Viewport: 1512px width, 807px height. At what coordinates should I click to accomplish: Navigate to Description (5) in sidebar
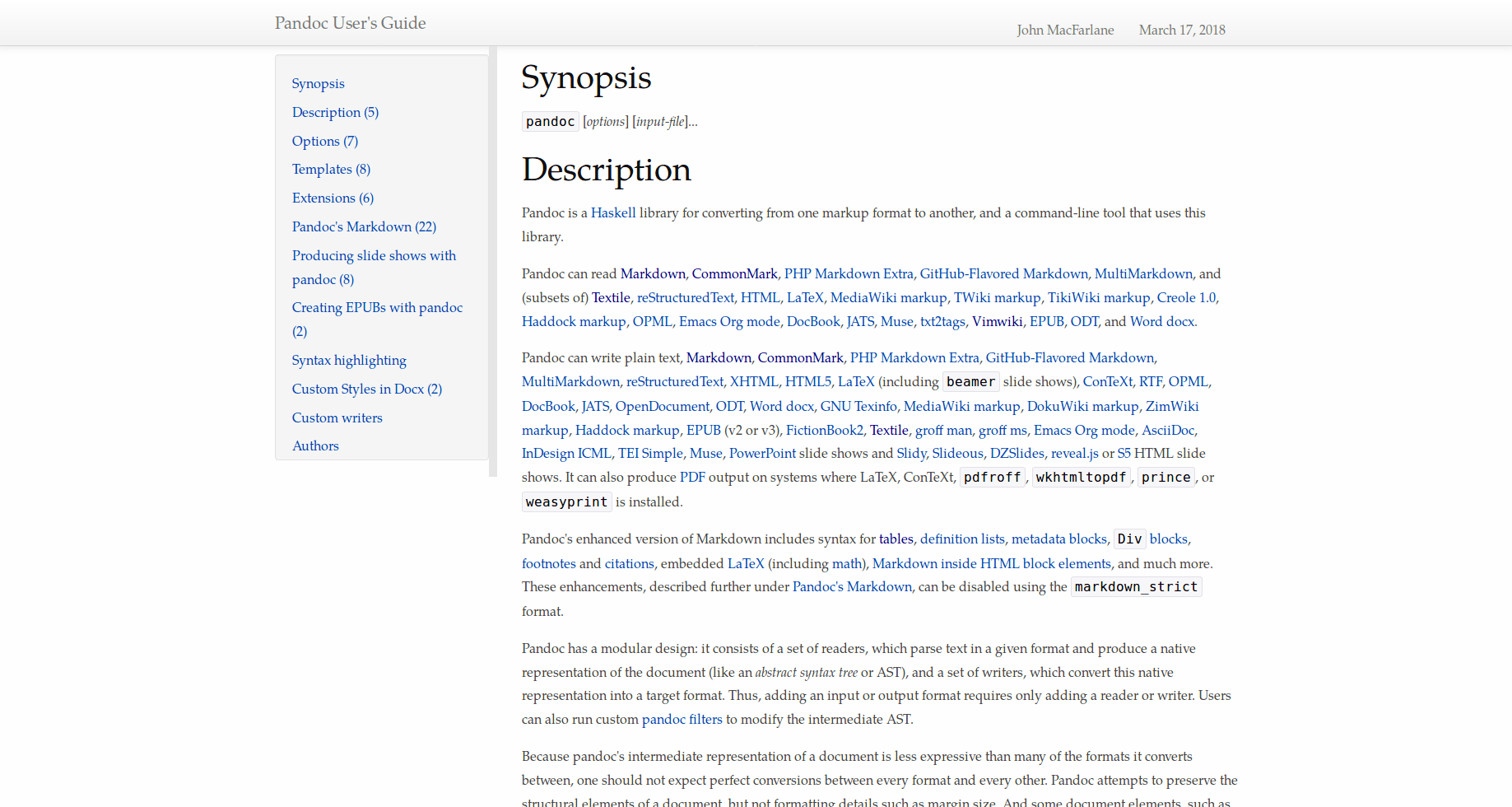(x=334, y=112)
